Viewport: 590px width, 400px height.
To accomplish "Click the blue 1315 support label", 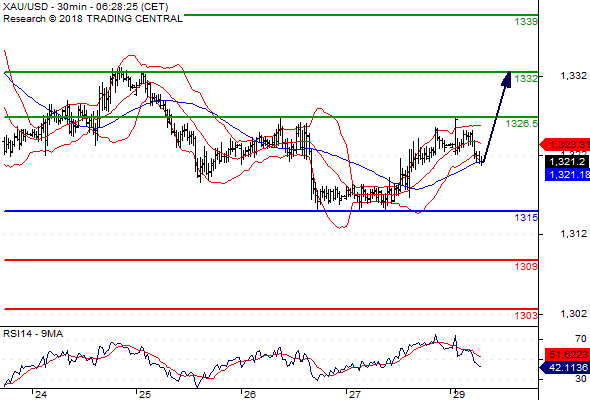I will [526, 217].
